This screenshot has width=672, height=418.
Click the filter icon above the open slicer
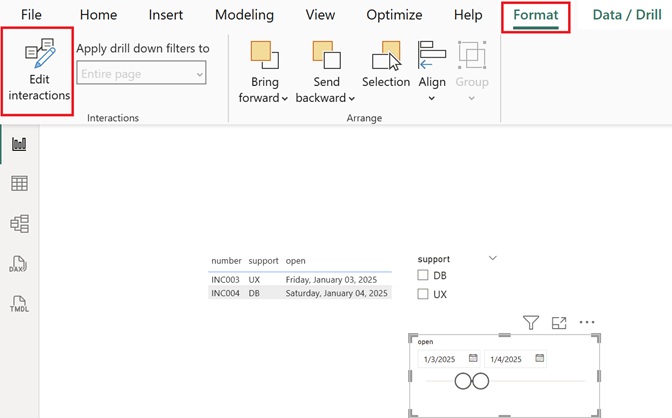click(x=531, y=322)
